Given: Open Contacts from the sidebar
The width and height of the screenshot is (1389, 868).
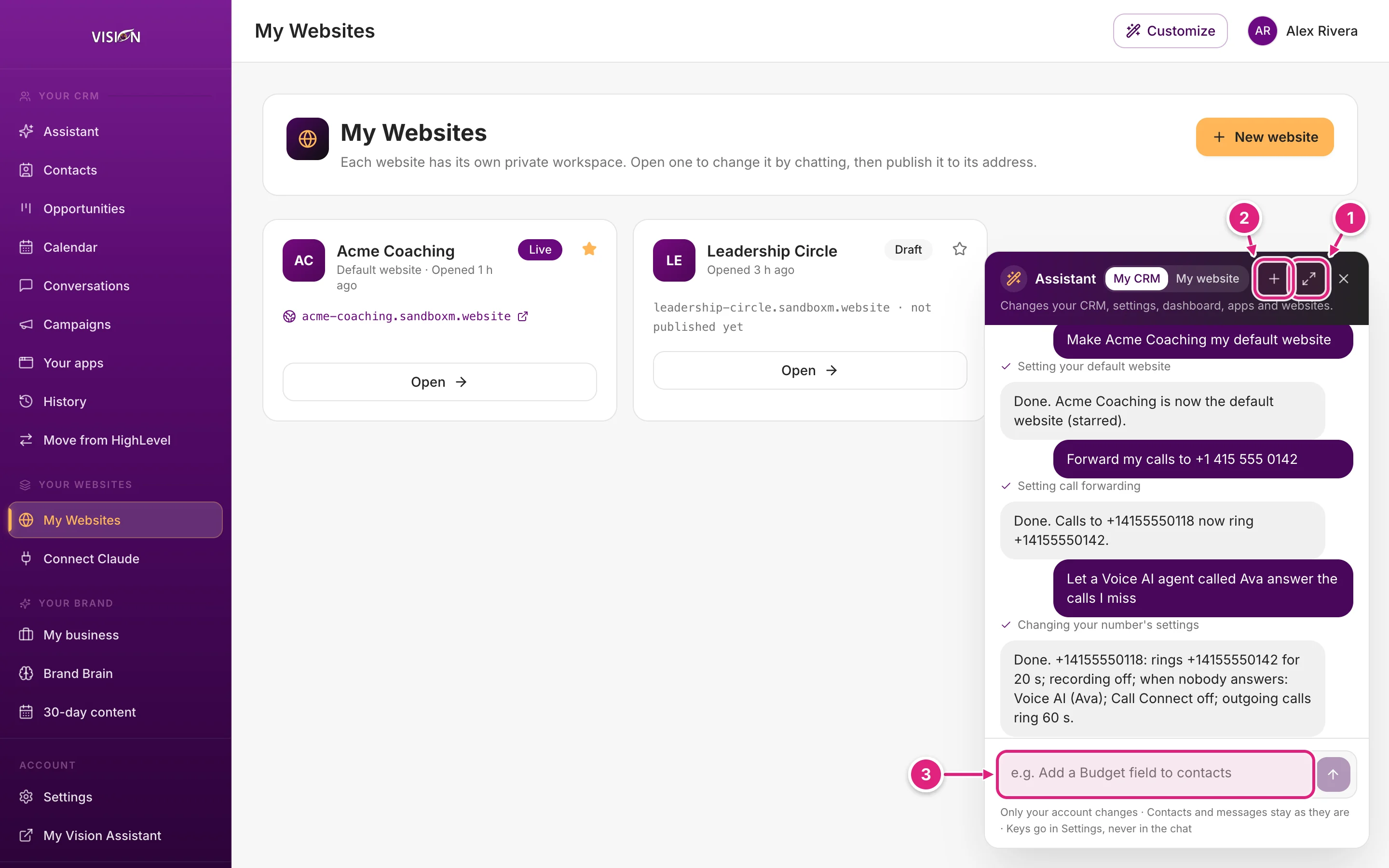Looking at the screenshot, I should click(x=115, y=170).
